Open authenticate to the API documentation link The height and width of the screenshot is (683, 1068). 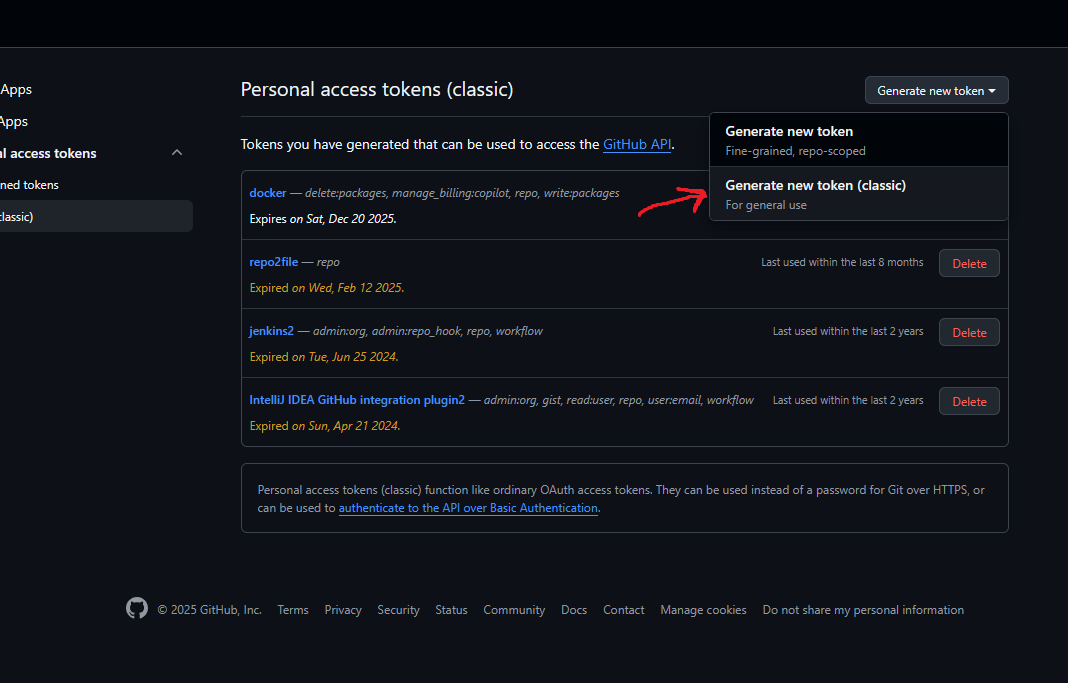(468, 508)
